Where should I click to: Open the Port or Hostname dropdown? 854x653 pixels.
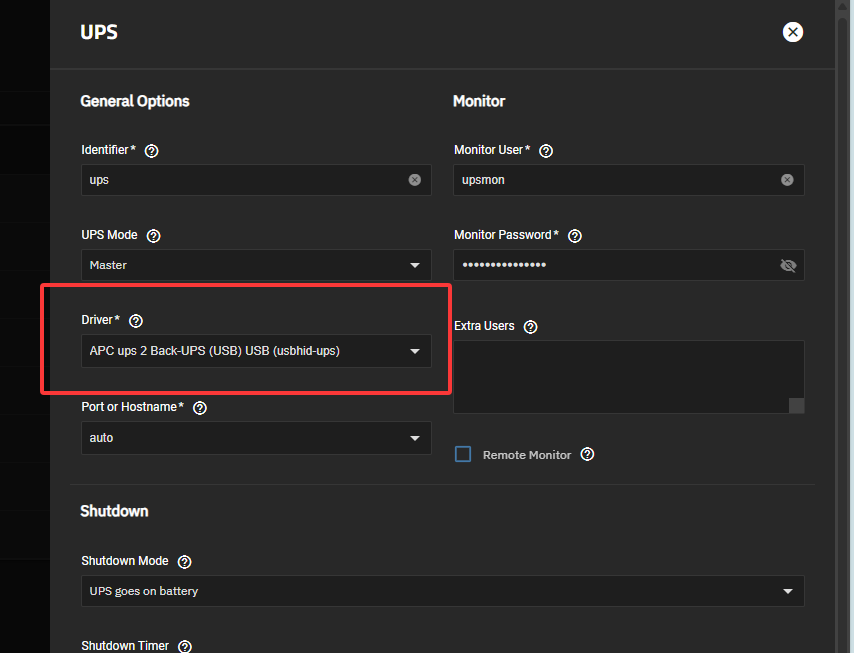[x=255, y=438]
